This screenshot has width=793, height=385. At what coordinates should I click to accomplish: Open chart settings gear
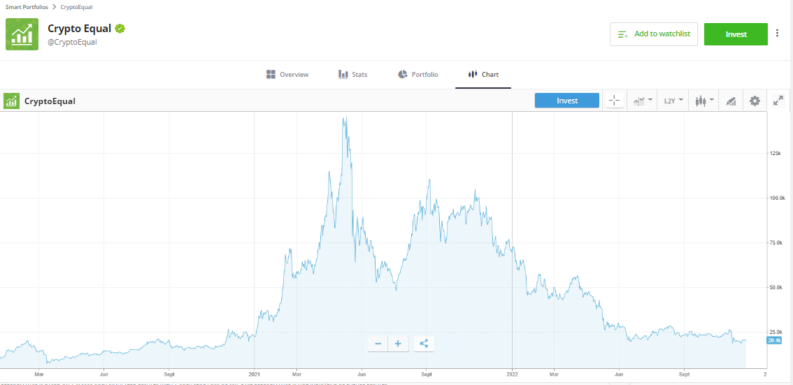pyautogui.click(x=755, y=101)
